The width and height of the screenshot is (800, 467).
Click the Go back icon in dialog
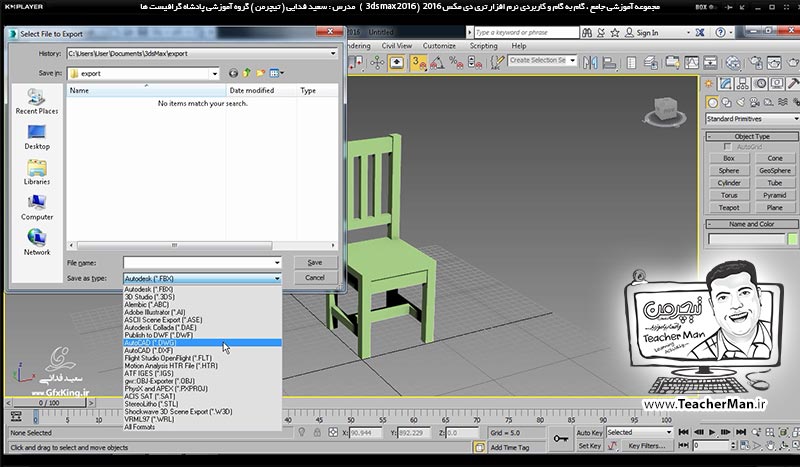[x=233, y=73]
